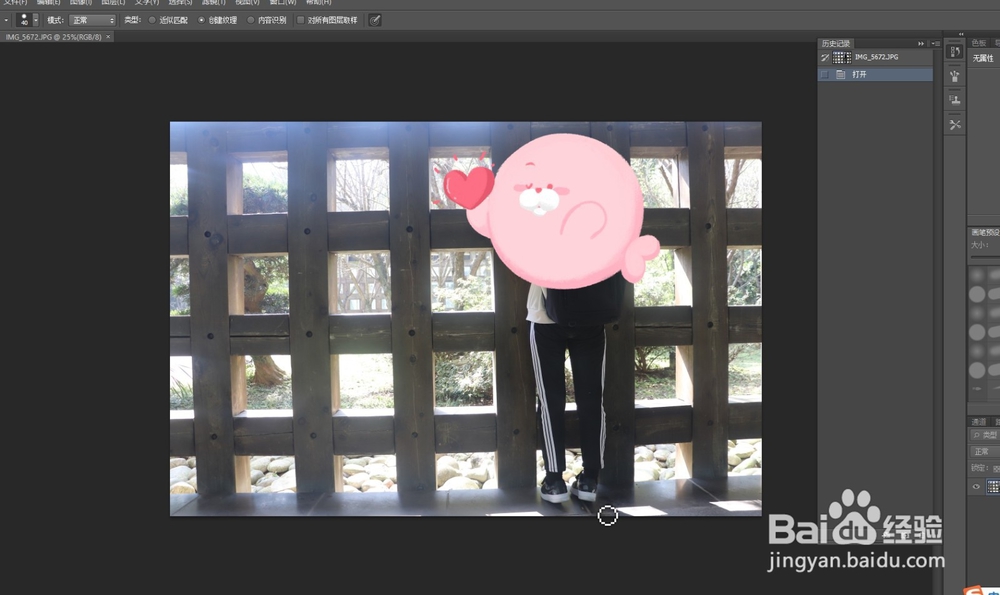1000x595 pixels.
Task: Select the 打开 history state
Action: (x=875, y=75)
